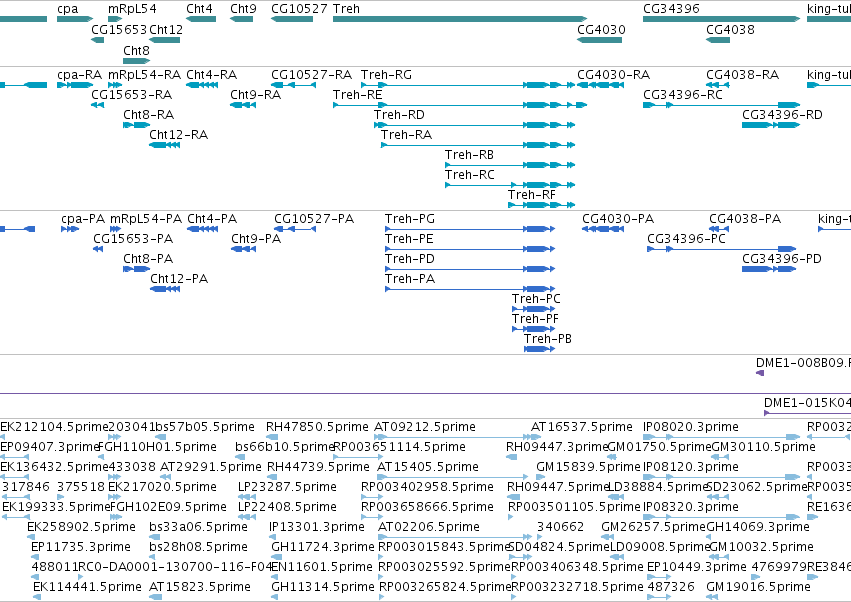Select the Cht8 gene glyph
The width and height of the screenshot is (851, 602).
pos(137,61)
